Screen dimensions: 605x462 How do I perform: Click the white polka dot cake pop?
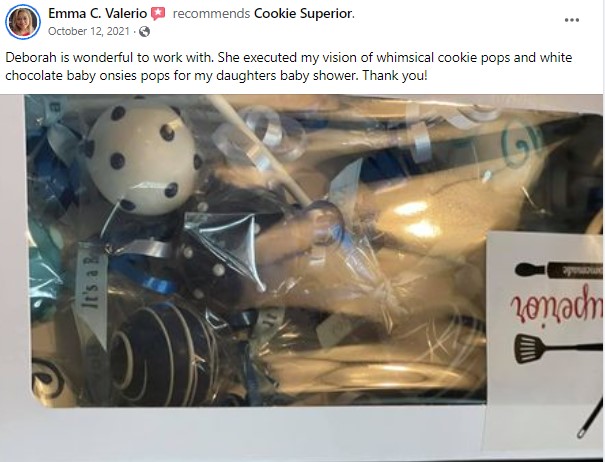[142, 157]
